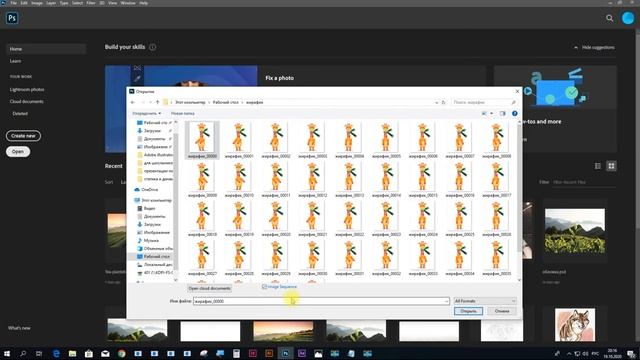
Task: Refresh the folder listing in dialog
Action: click(x=443, y=102)
